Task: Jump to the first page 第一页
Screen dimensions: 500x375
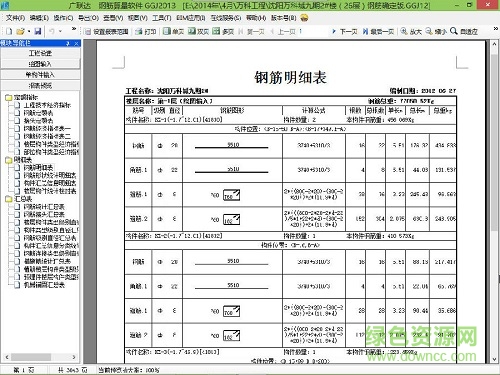Action: pos(251,32)
